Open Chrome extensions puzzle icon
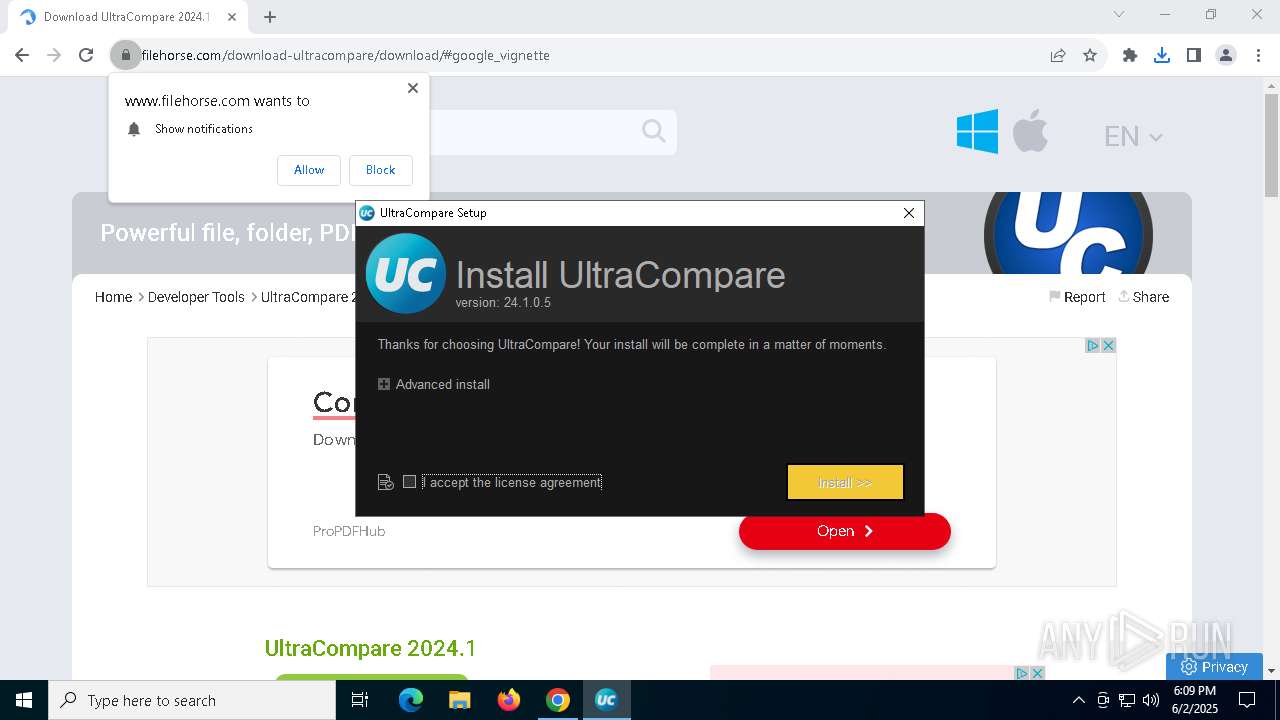 tap(1130, 55)
